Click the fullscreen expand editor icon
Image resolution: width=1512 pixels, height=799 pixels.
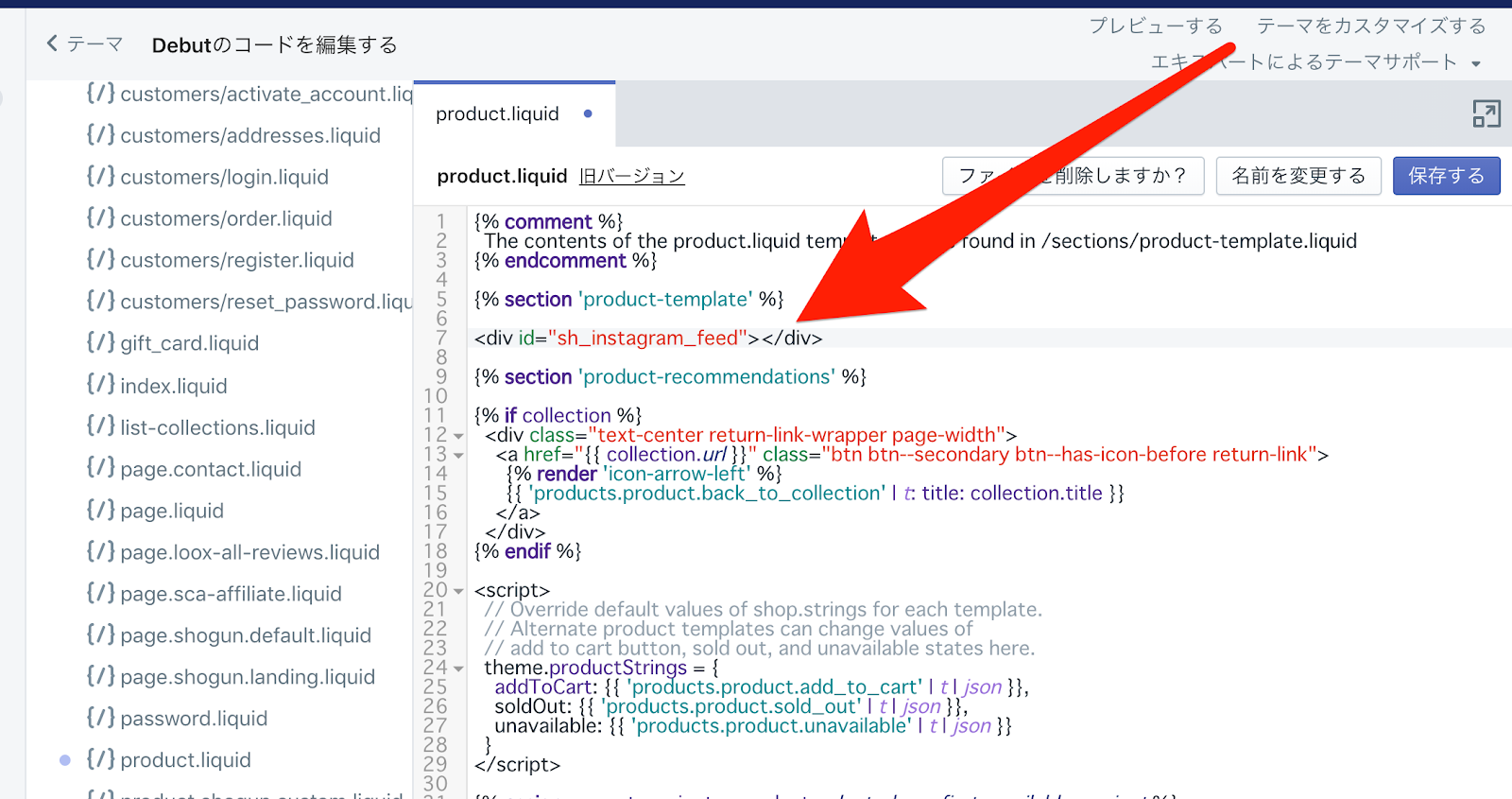(1486, 114)
